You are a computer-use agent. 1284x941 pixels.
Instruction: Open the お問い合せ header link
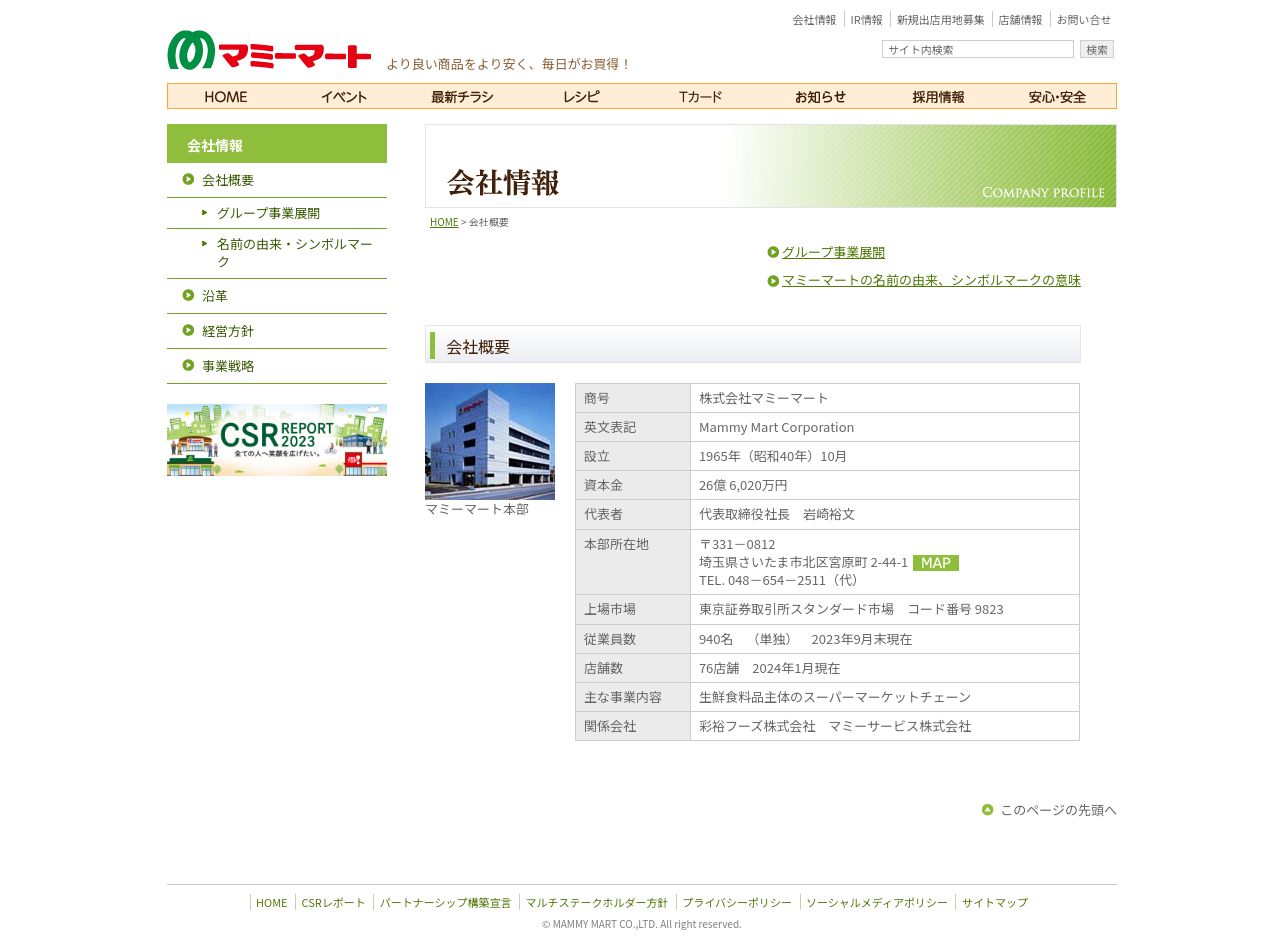click(x=1084, y=20)
